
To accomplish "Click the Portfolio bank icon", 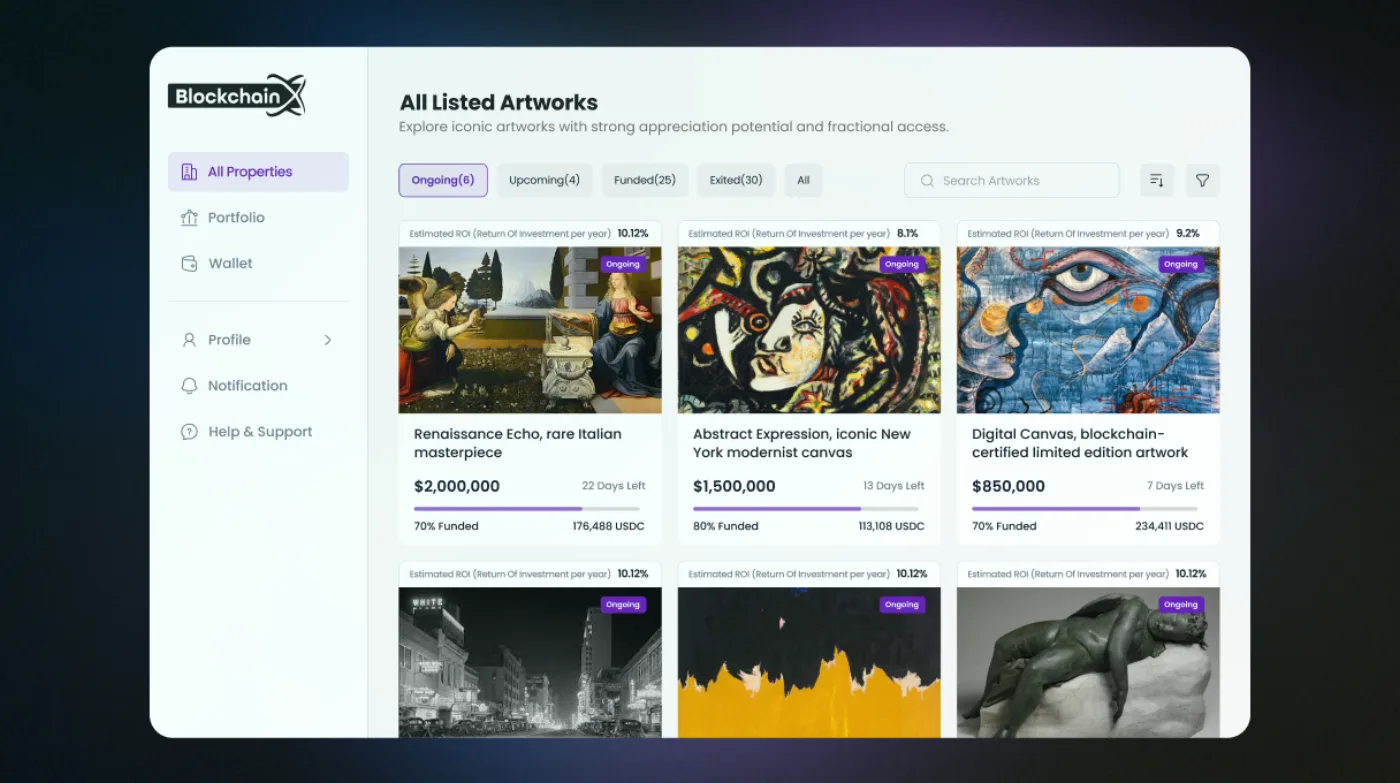I will [189, 218].
